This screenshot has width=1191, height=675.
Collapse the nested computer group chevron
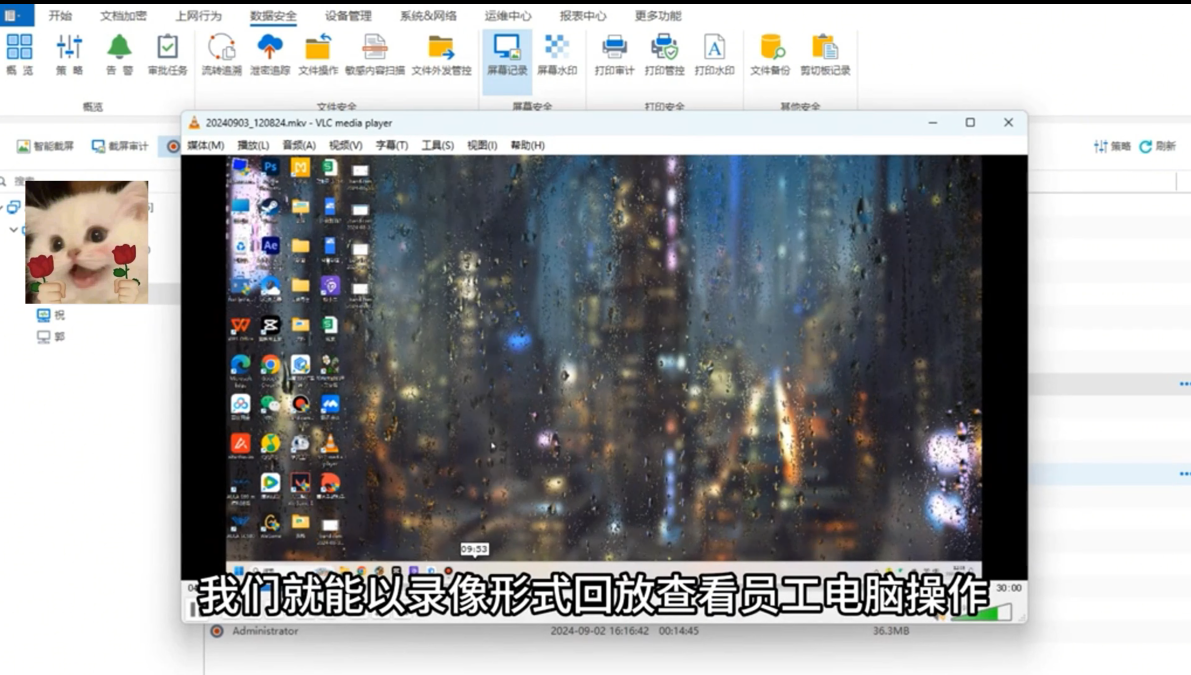click(13, 228)
